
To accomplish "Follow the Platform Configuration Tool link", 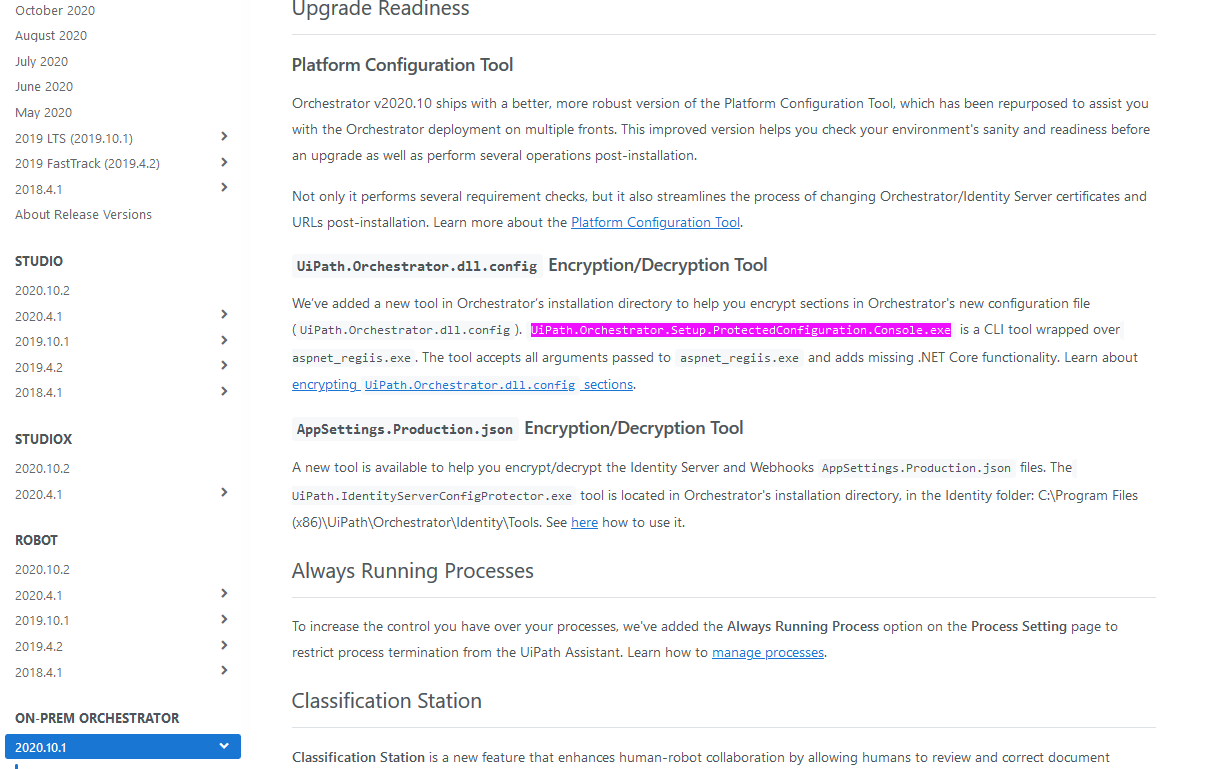I will pos(656,222).
